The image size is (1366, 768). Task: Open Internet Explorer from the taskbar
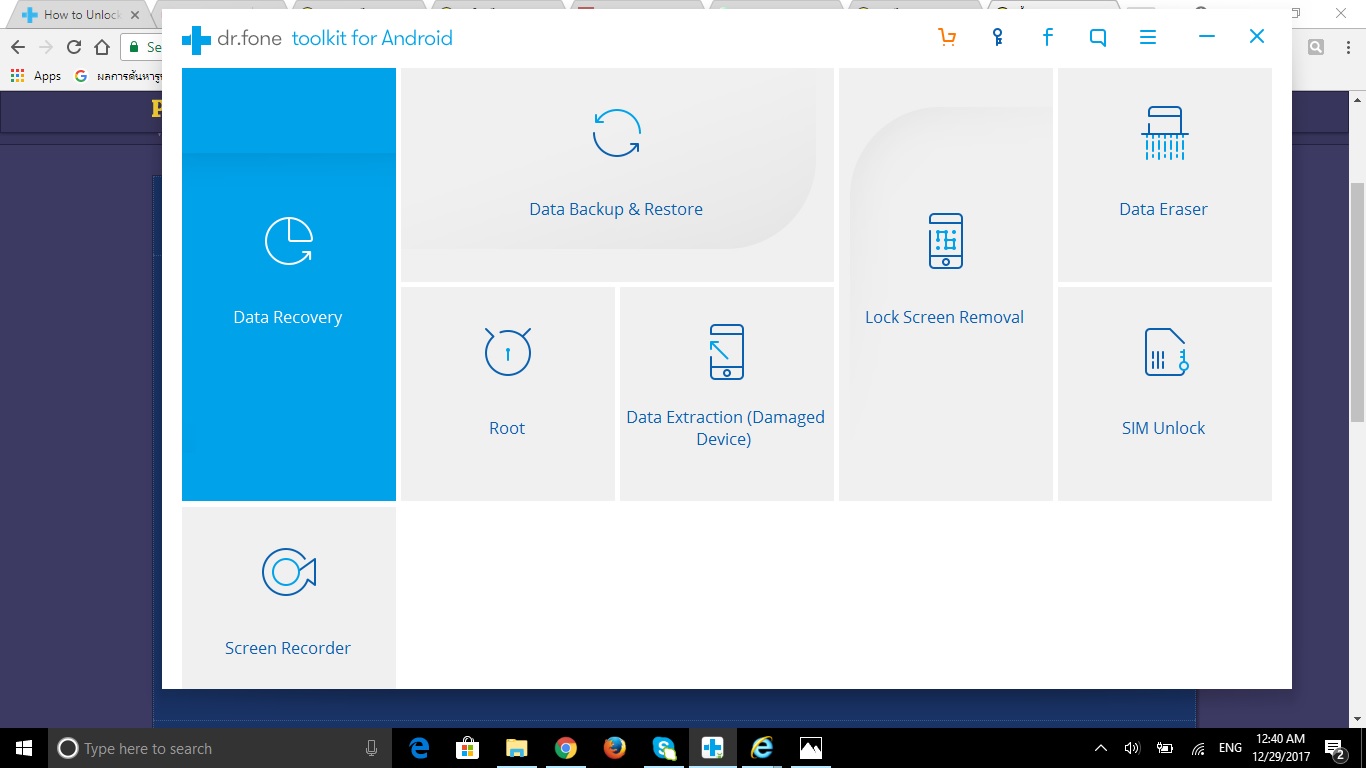coord(761,748)
